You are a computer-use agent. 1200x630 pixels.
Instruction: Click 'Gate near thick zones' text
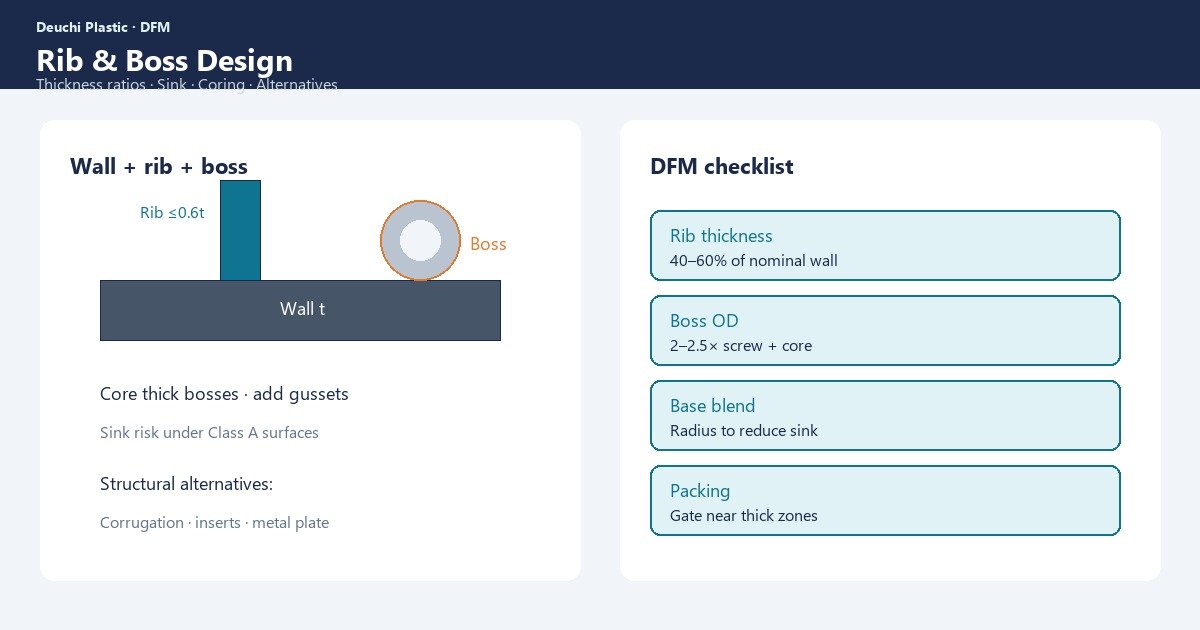click(x=744, y=516)
